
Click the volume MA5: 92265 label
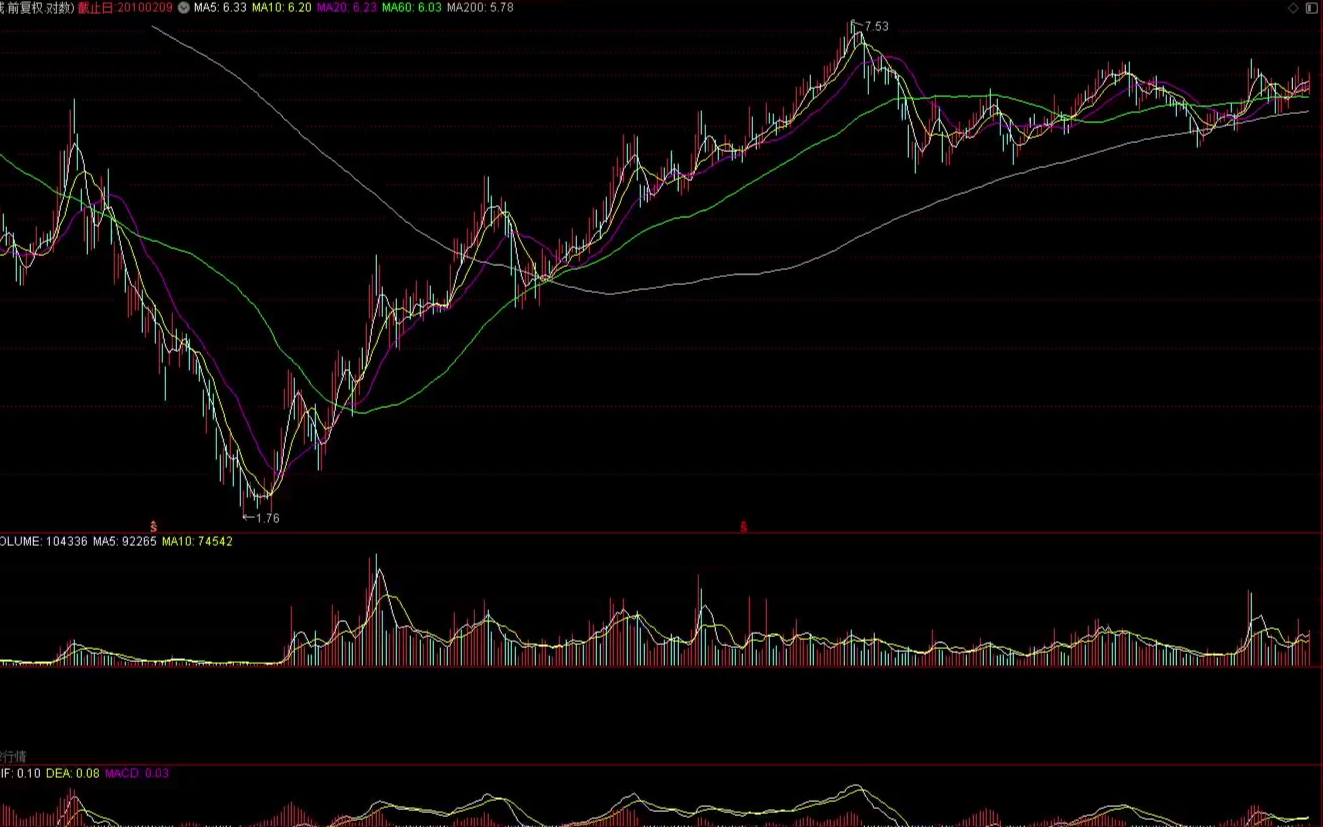click(x=125, y=542)
